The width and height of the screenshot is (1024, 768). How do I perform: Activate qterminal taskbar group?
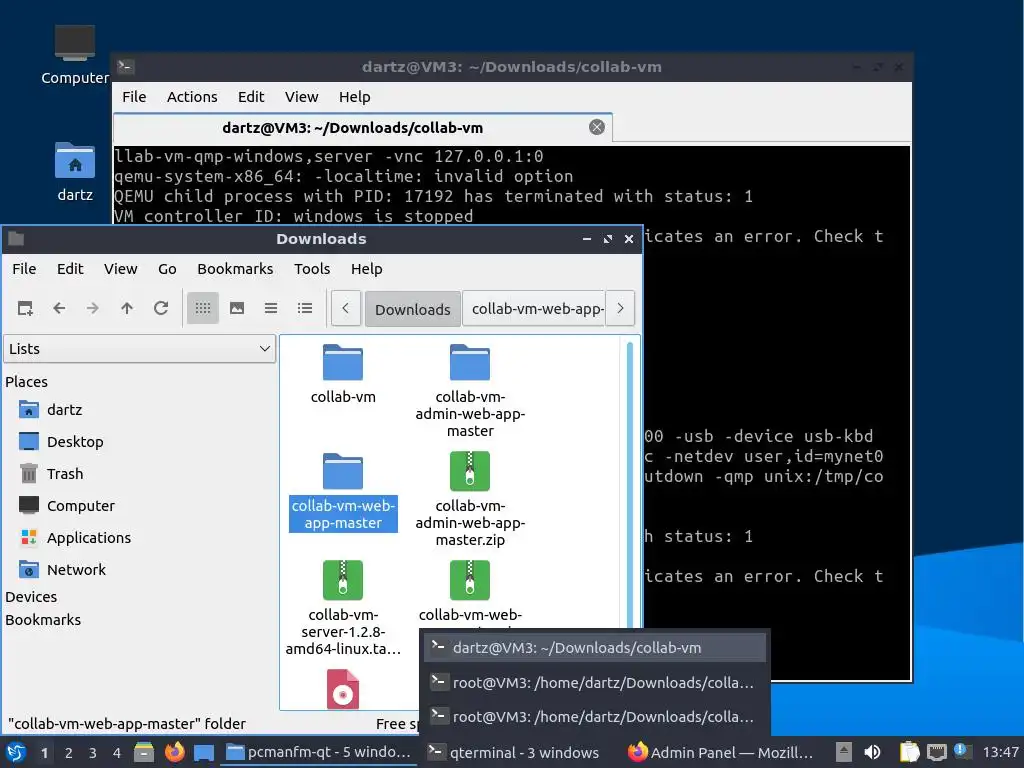coord(515,752)
